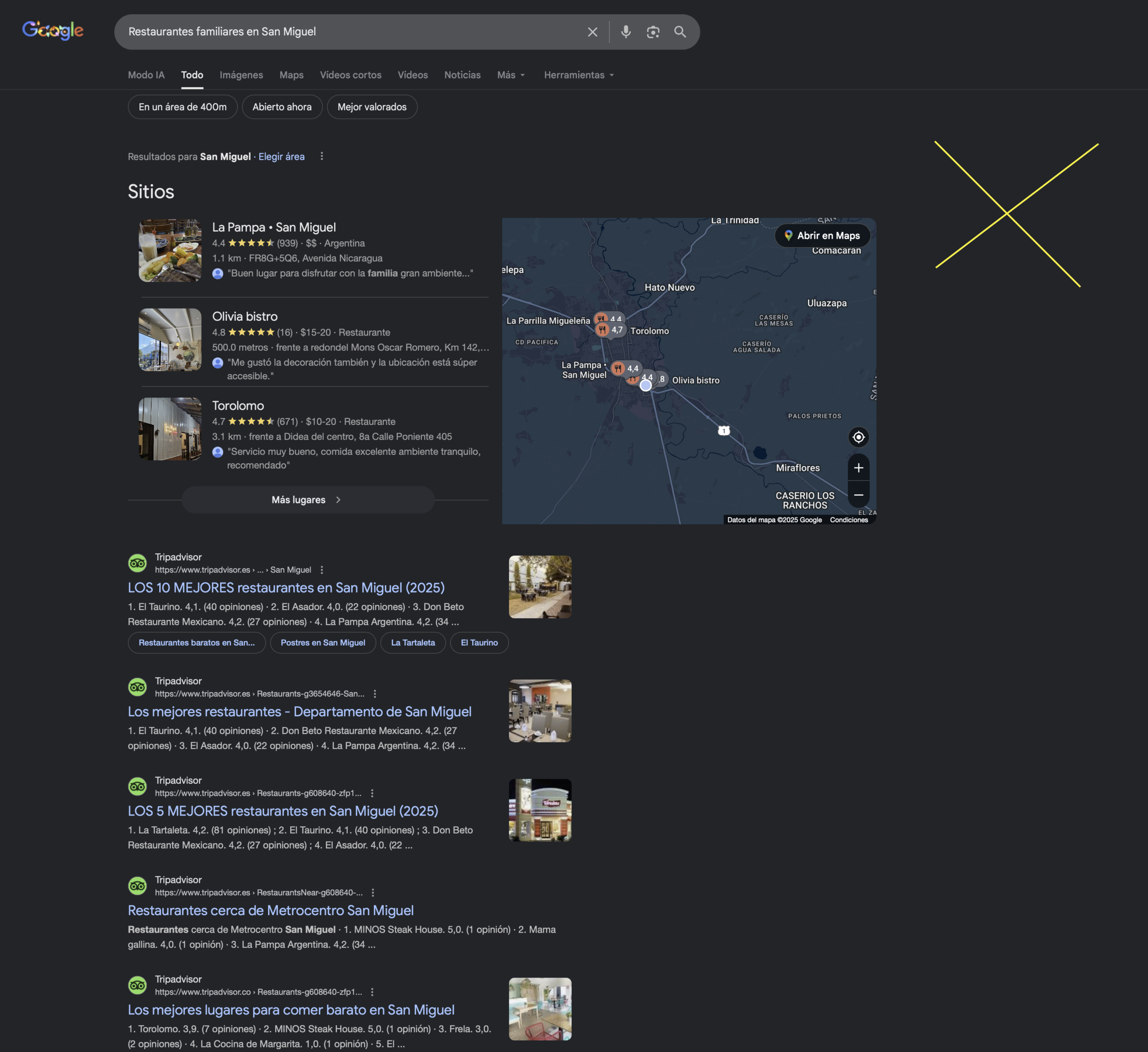Toggle the Abierto ahora filter chip
The image size is (1148, 1052).
tap(282, 107)
